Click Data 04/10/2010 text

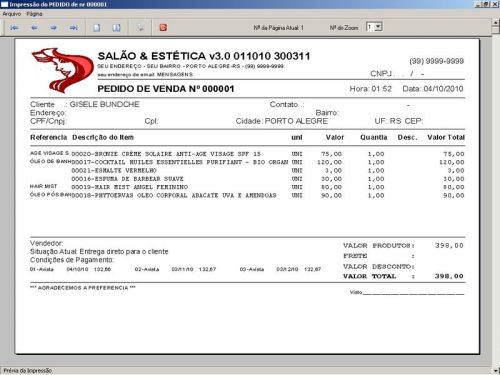(433, 89)
